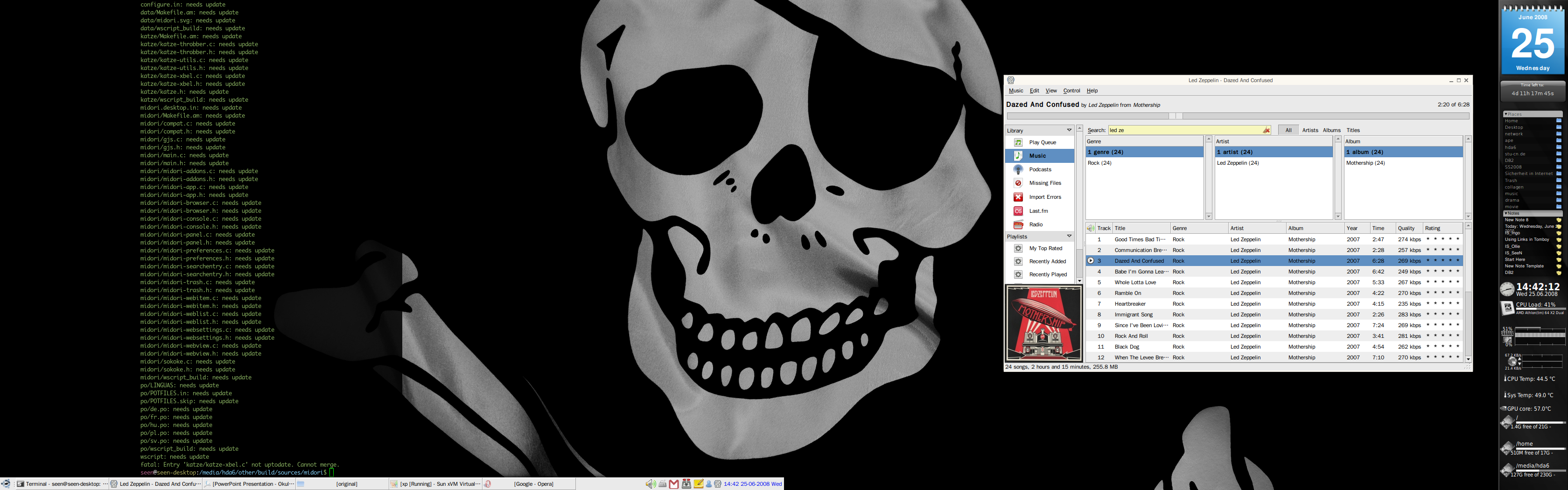Screen dimensions: 1568x490
Task: Open the Last.fm source icon
Action: 1018,210
